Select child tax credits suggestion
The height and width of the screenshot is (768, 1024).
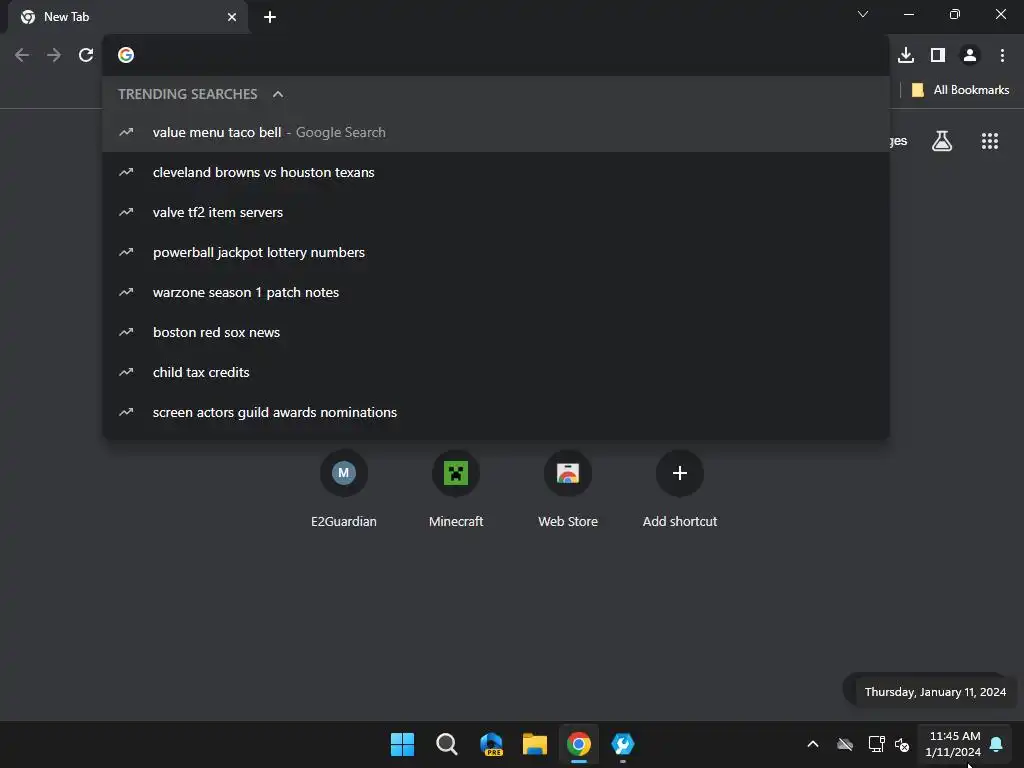496,372
